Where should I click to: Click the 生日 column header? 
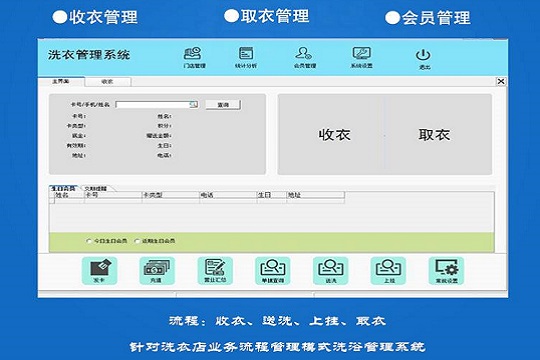coord(272,195)
